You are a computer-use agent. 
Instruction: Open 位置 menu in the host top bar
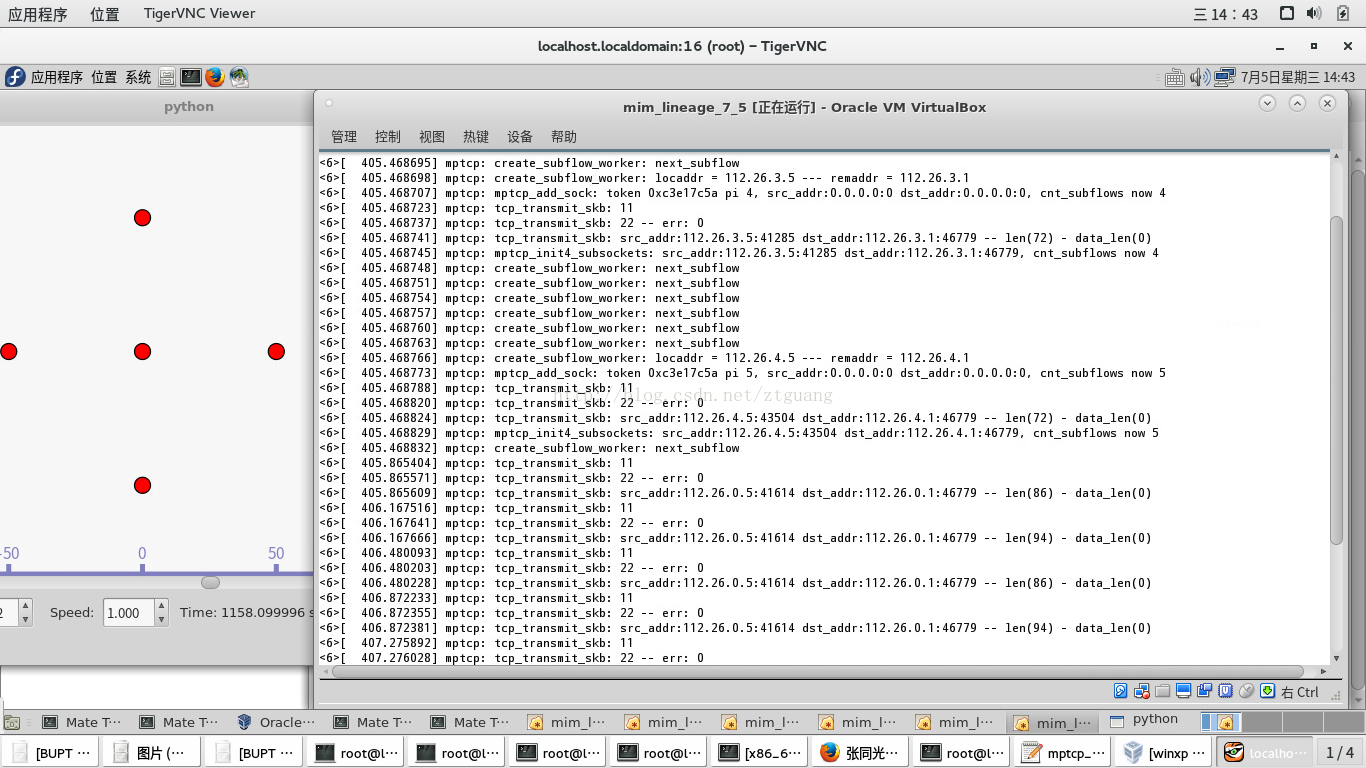click(x=105, y=14)
